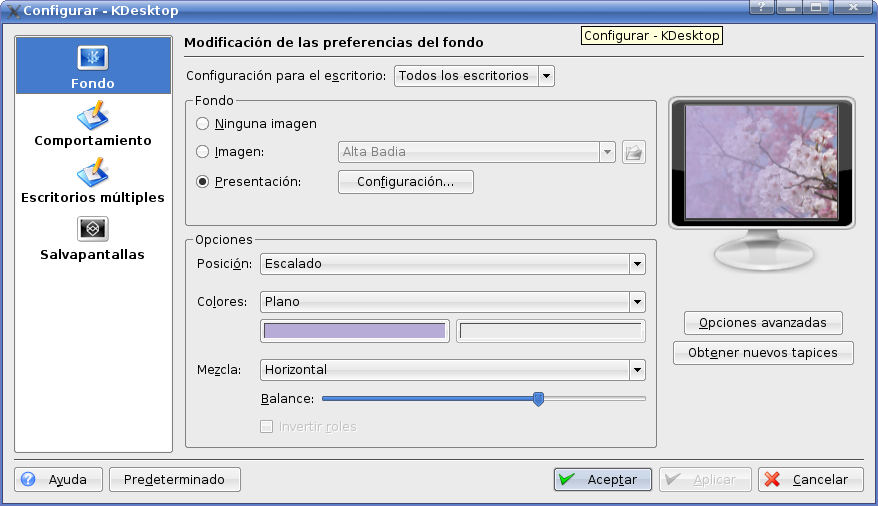Expand the Colores Plano dropdown
The image size is (878, 506).
(x=452, y=301)
